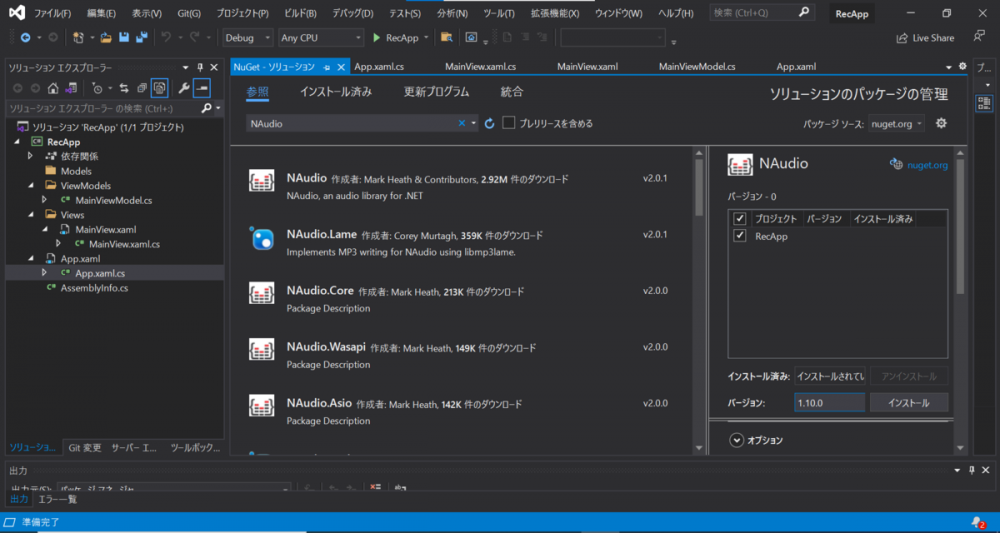Go to Solution Explorer home view
Image resolution: width=1000 pixels, height=533 pixels.
tap(54, 88)
